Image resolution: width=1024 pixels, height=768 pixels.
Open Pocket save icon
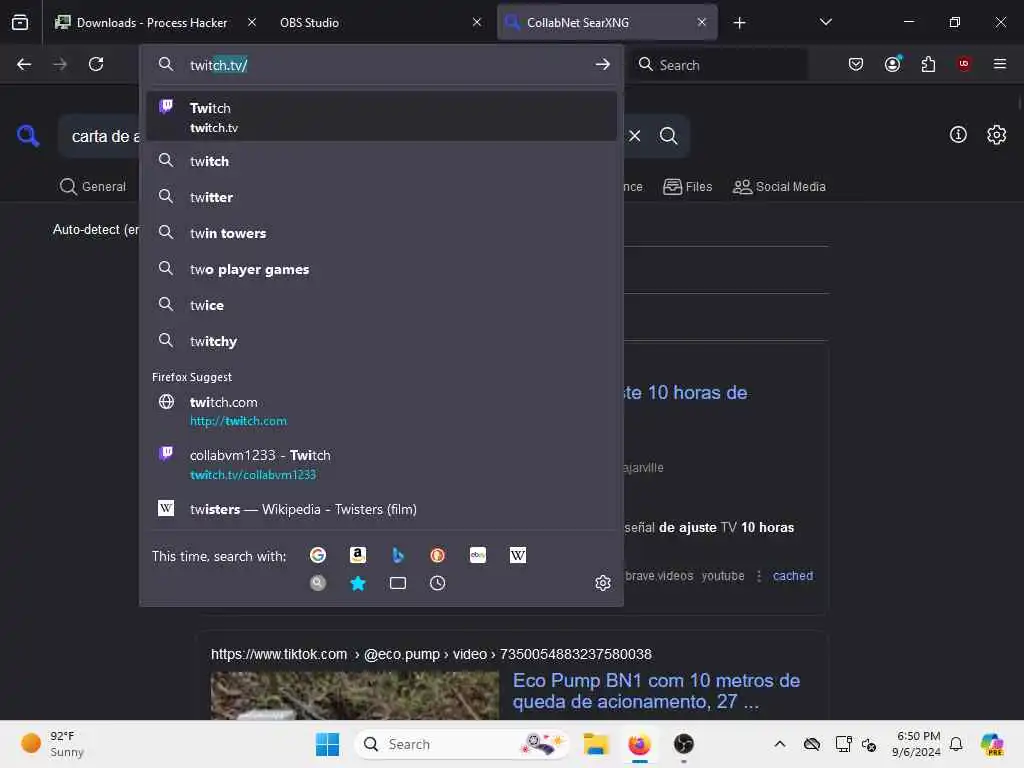tap(856, 64)
